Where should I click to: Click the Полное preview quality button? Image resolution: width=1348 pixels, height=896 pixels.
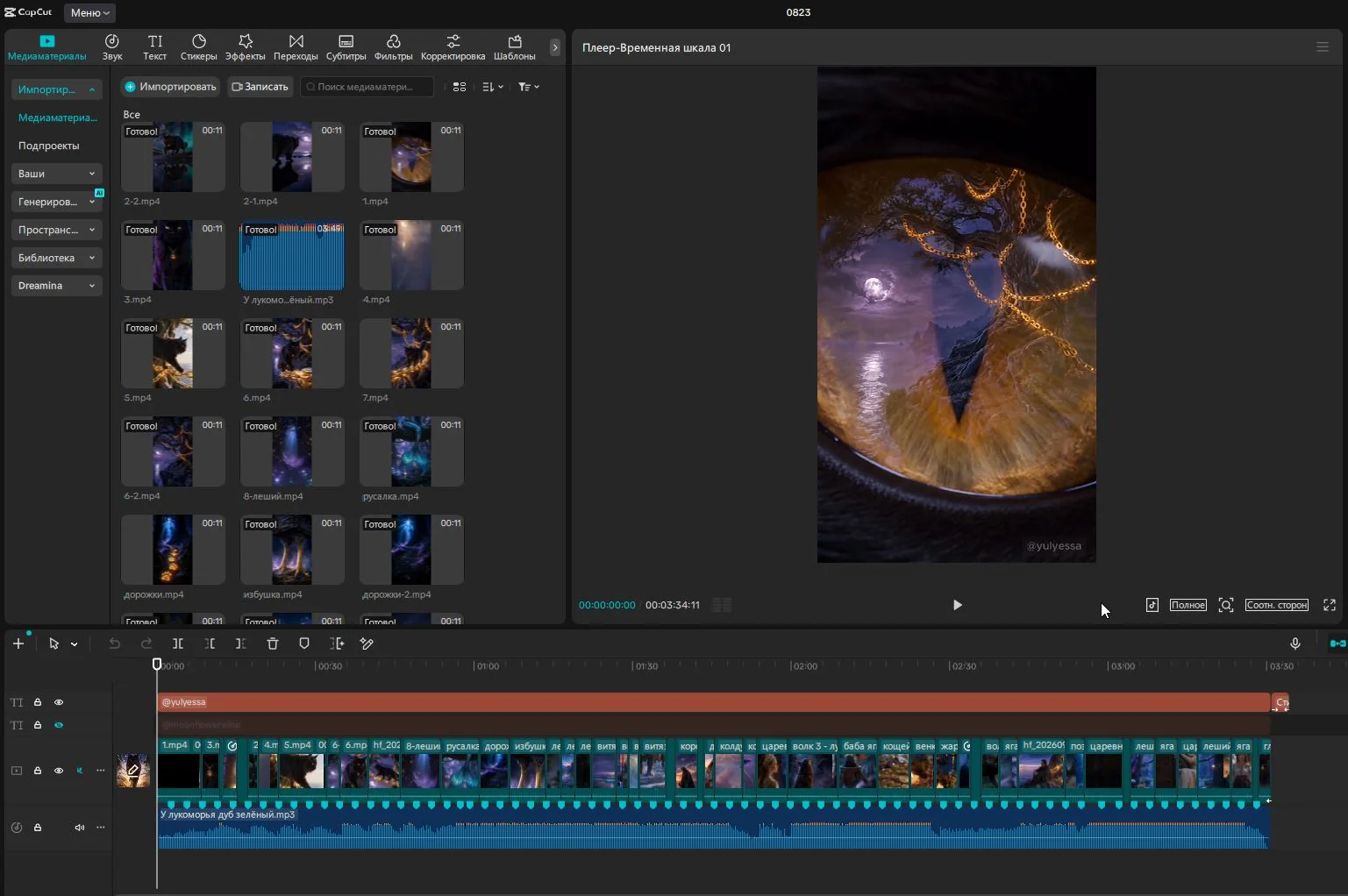(x=1188, y=605)
